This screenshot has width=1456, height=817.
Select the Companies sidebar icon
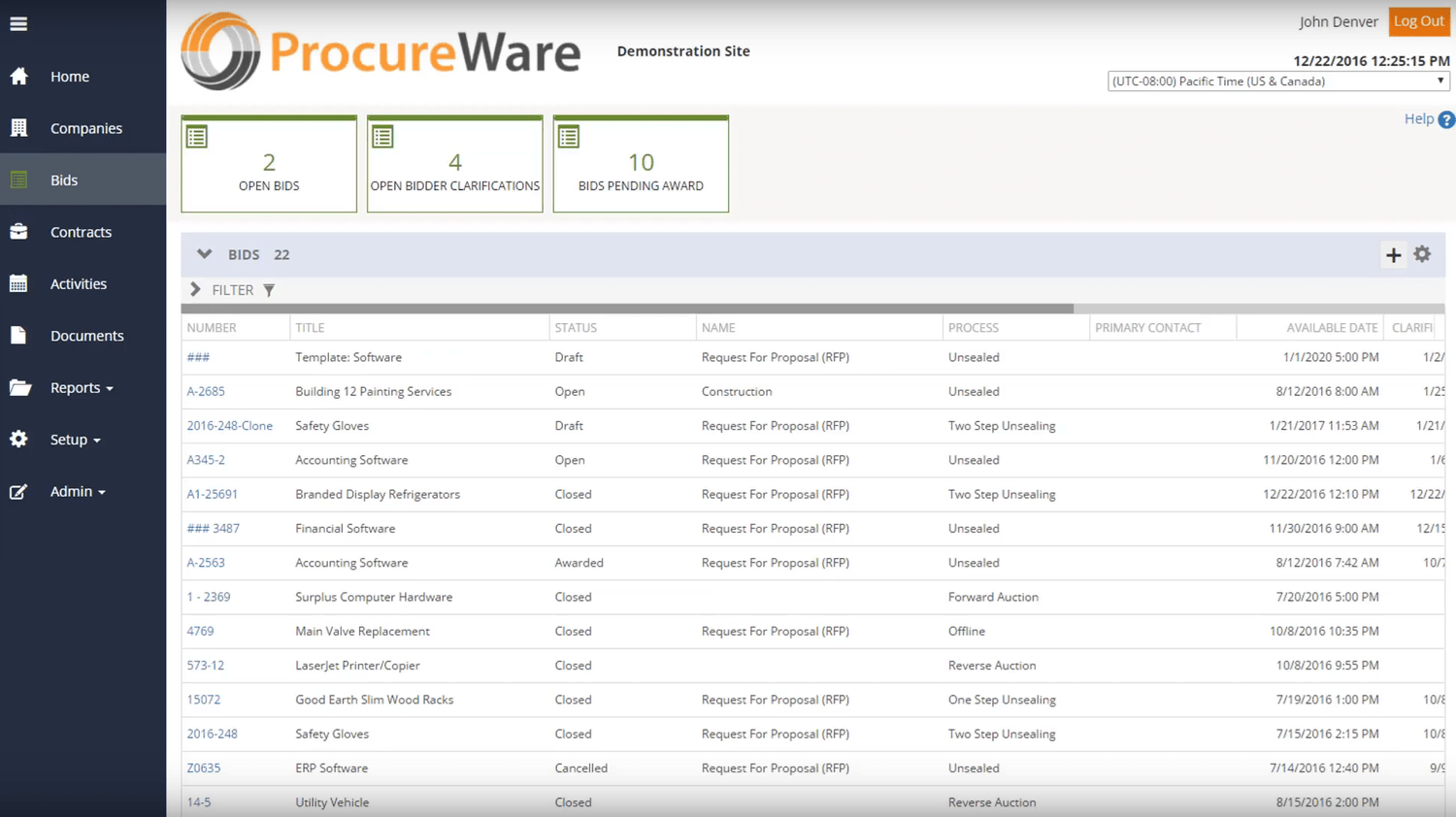[18, 127]
